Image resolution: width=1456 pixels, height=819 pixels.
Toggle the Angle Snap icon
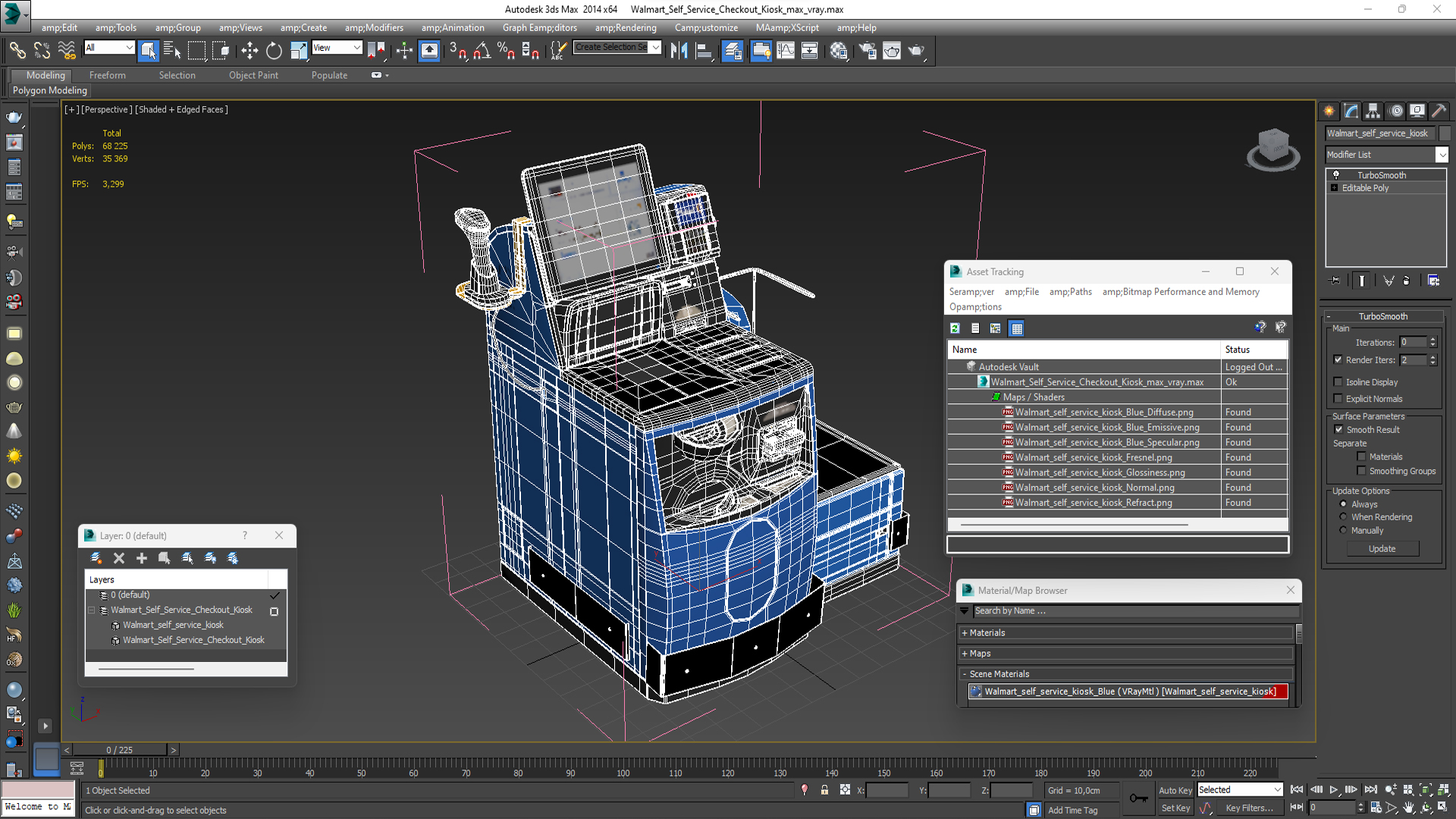(x=482, y=51)
